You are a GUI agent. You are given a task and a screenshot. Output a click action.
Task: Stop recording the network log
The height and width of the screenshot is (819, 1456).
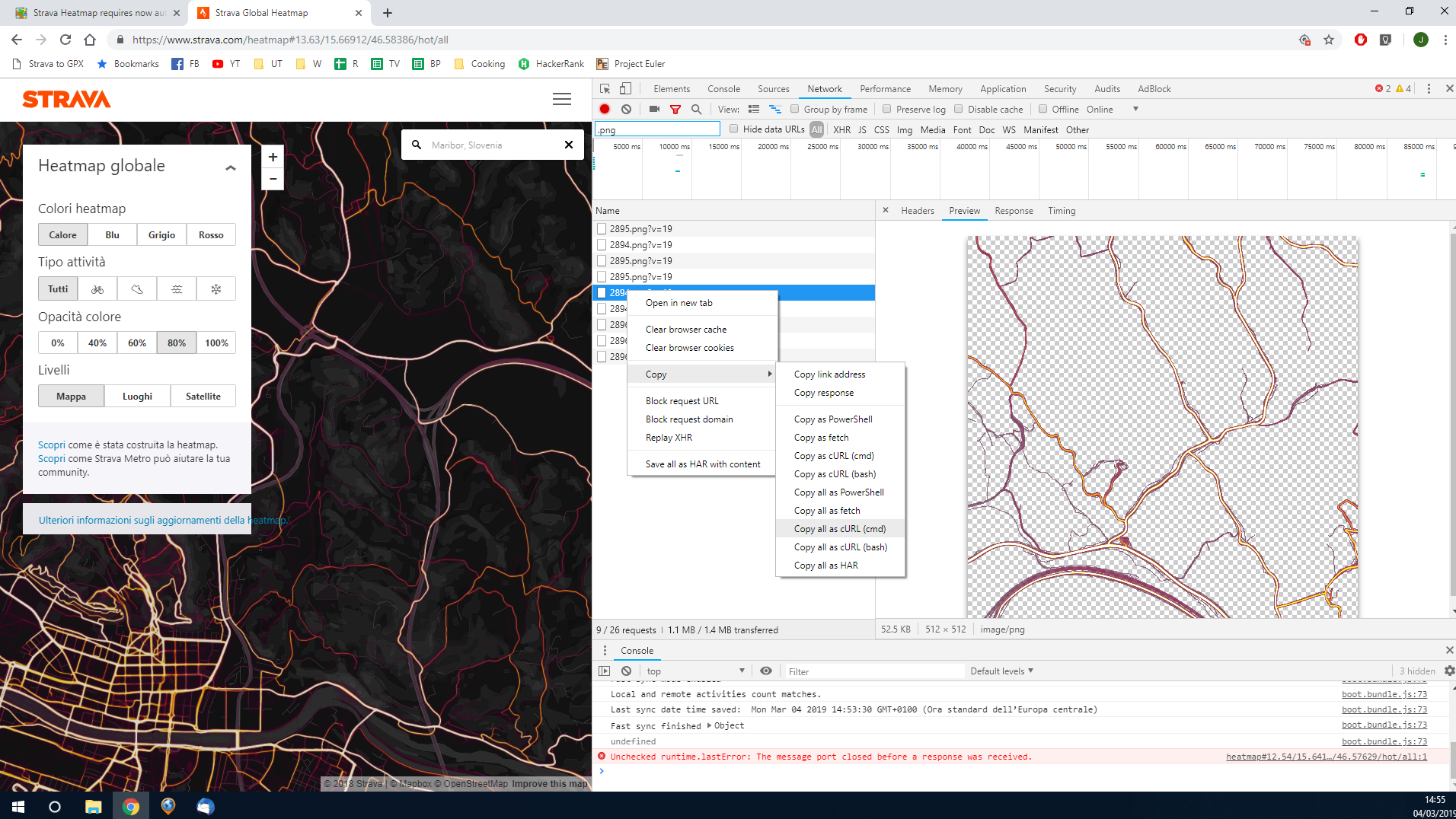[605, 110]
